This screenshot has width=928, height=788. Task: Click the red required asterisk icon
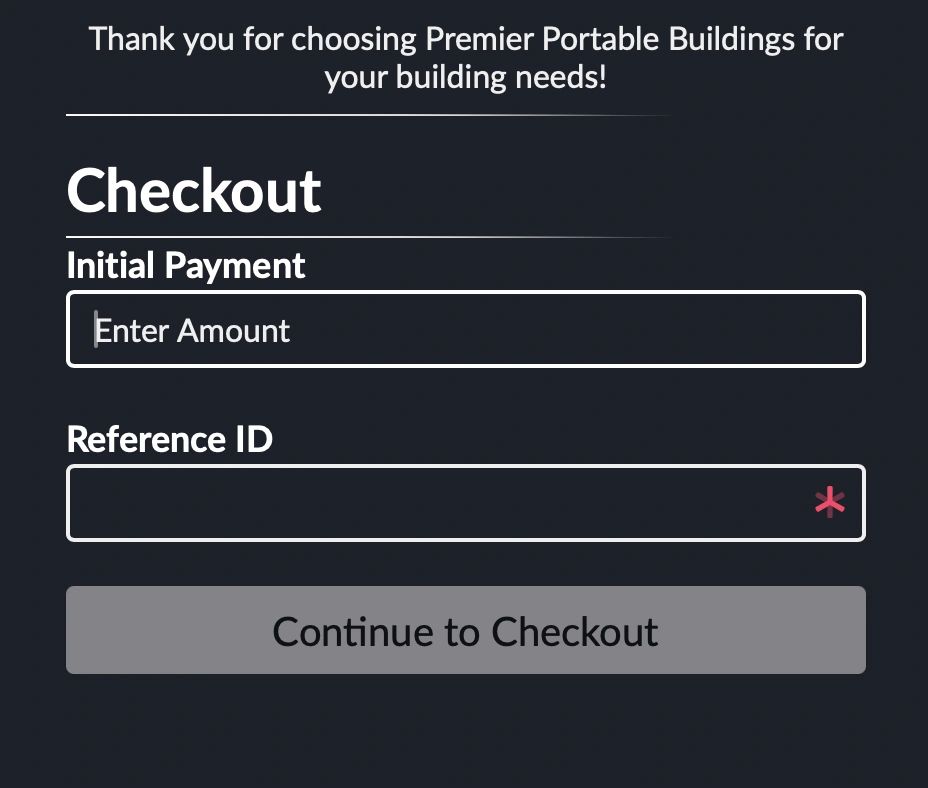tap(829, 503)
